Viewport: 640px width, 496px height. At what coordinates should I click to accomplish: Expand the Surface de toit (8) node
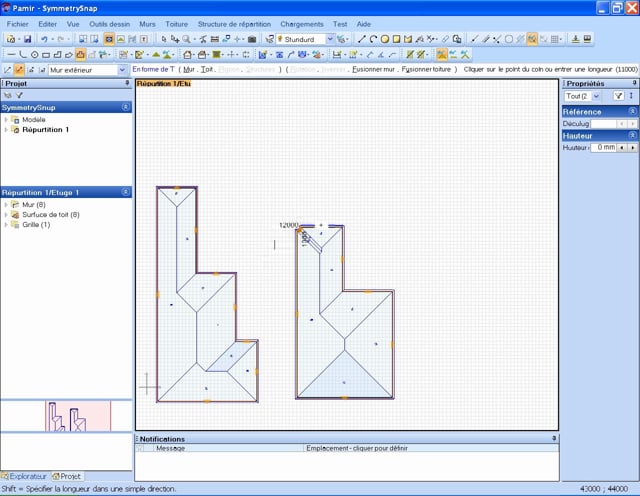pyautogui.click(x=6, y=215)
